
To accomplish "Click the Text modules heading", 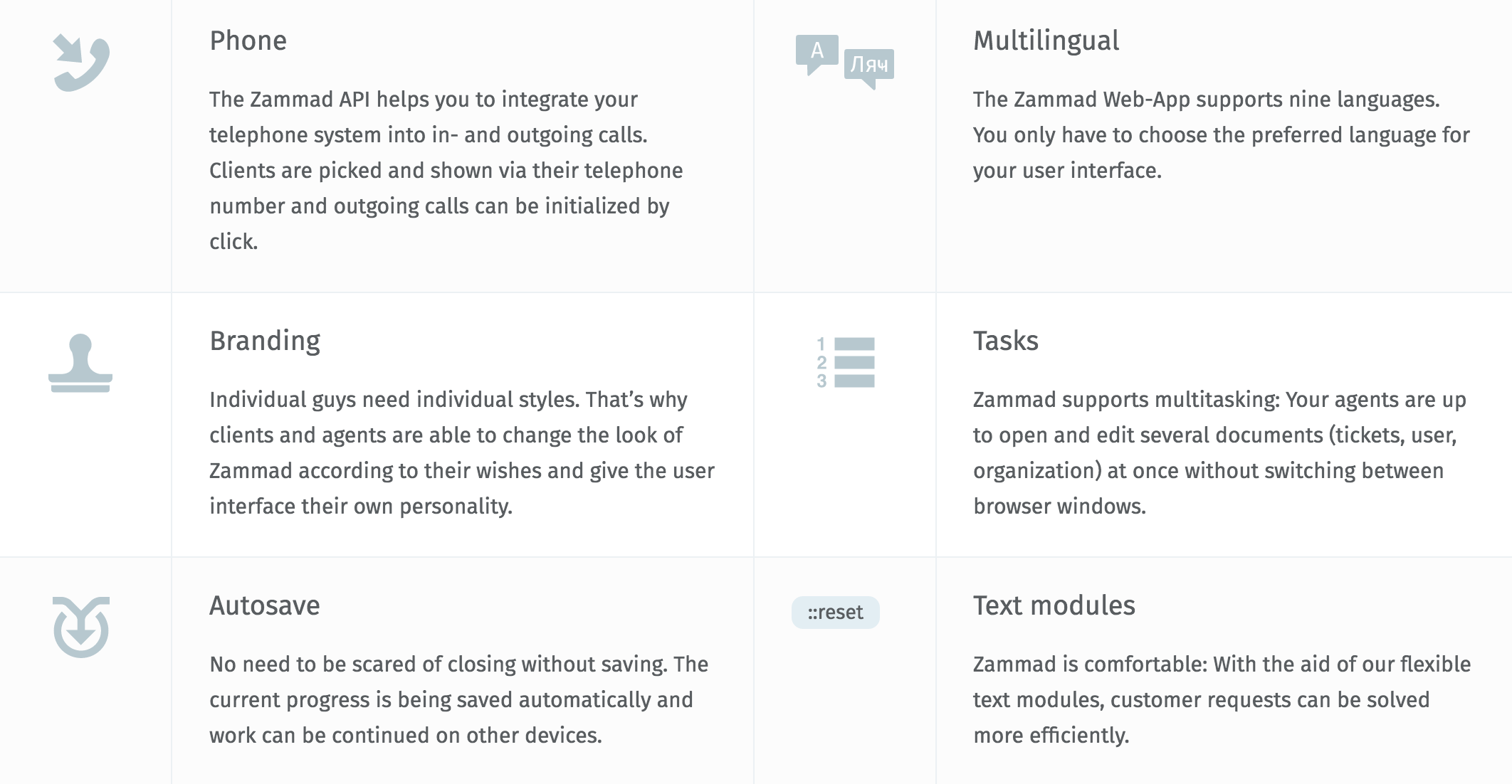I will point(1054,606).
